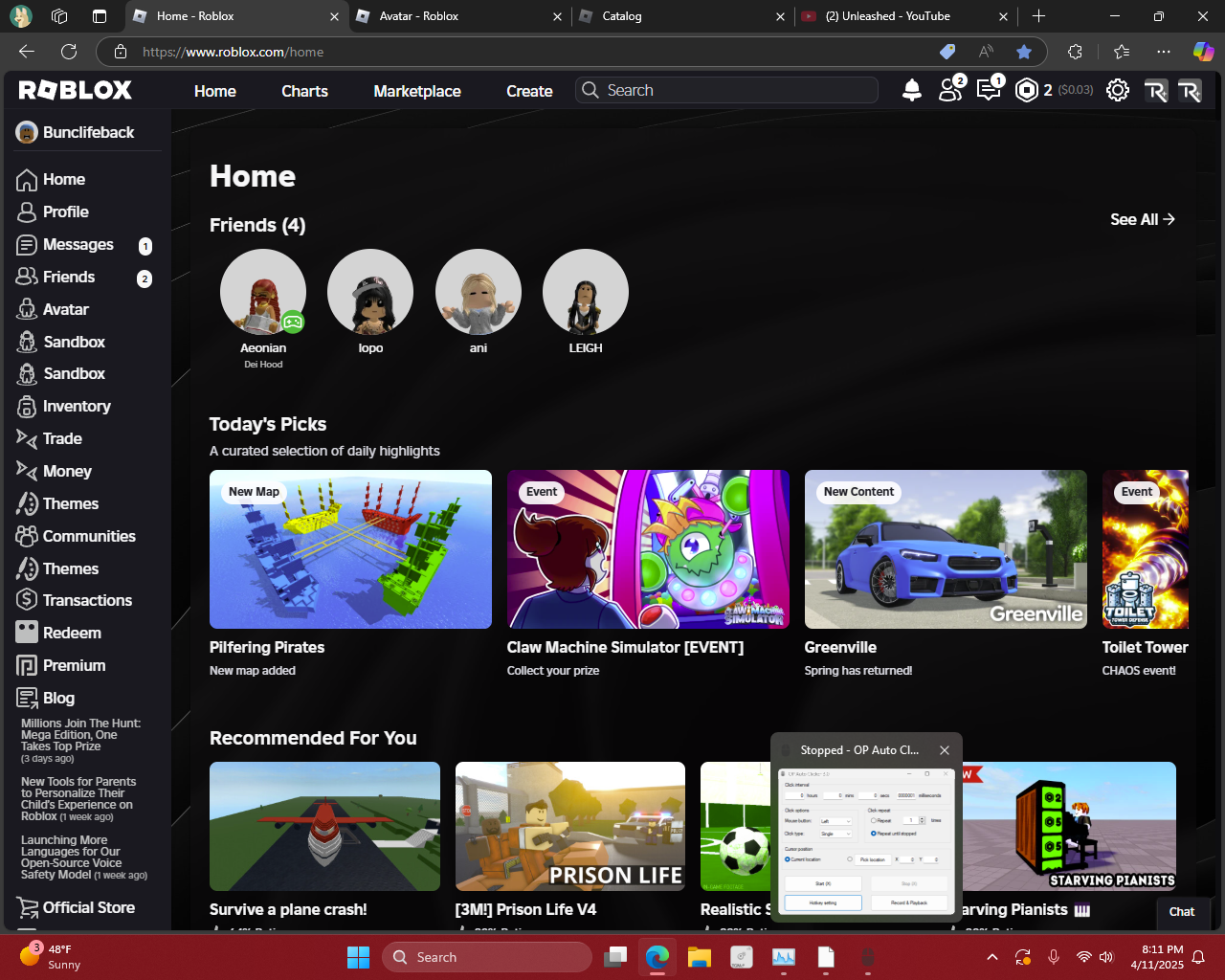Open Profile in the left sidebar
This screenshot has width=1225, height=980.
(x=53, y=212)
